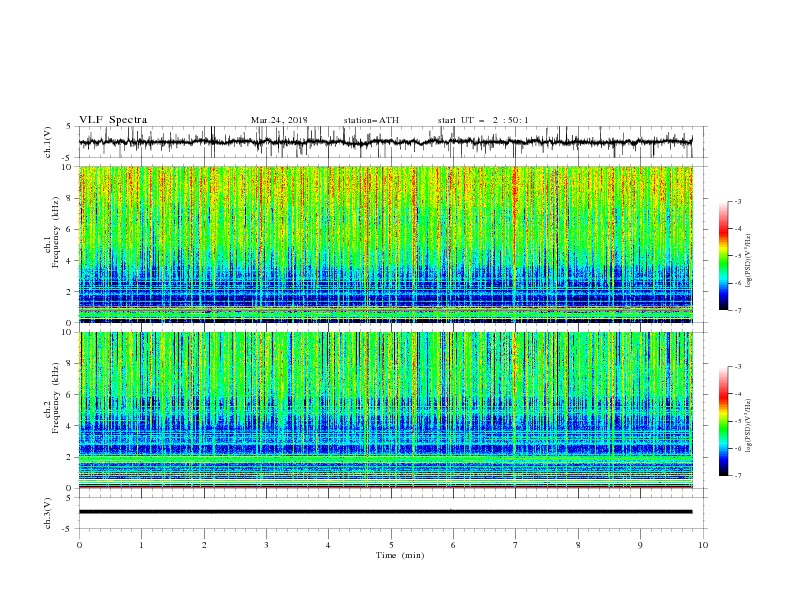This screenshot has width=792, height=612.
Task: Click time axis tick label "5"
Action: (391, 545)
